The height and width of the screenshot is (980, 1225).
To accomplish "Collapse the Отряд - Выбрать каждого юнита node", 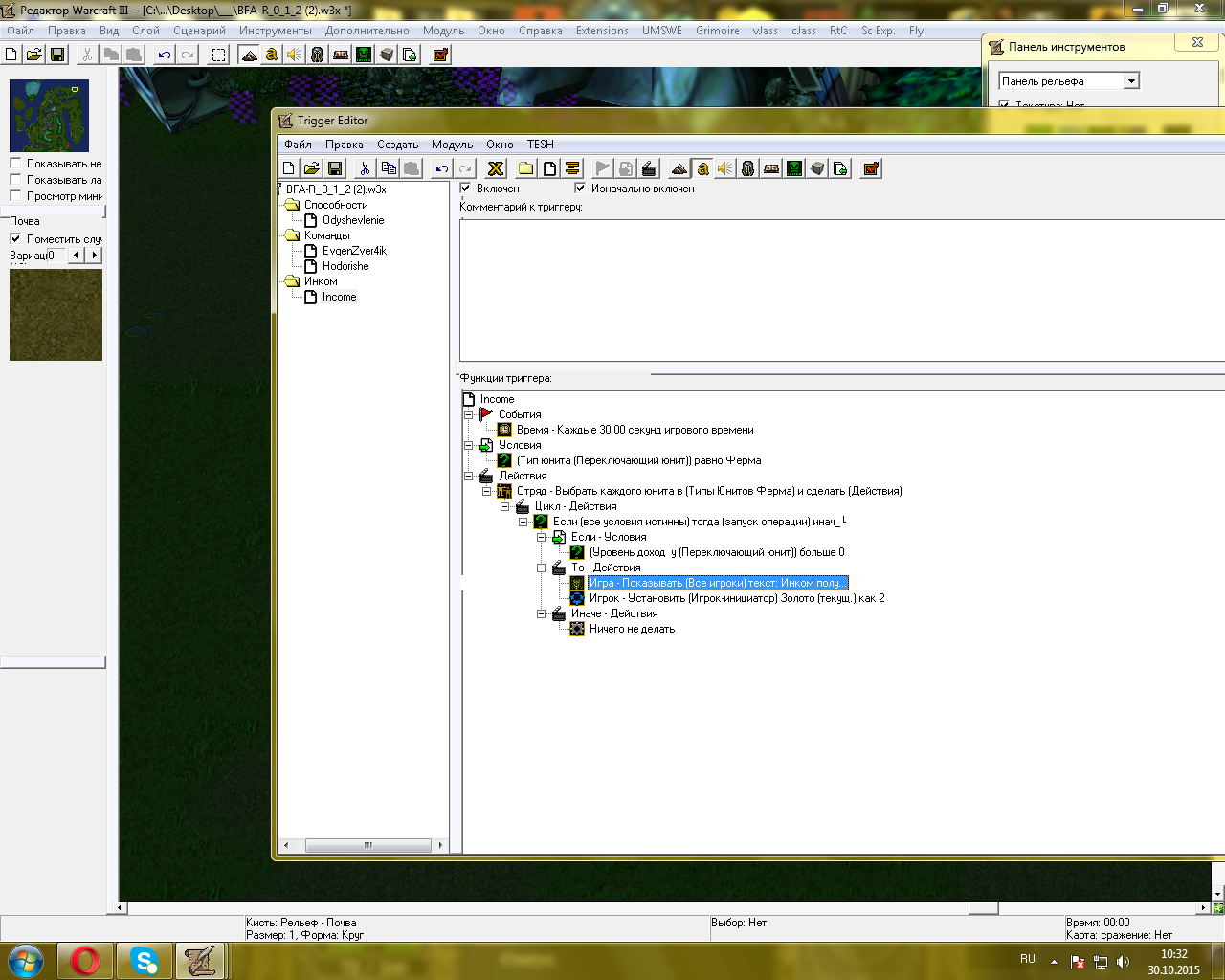I will pos(487,491).
